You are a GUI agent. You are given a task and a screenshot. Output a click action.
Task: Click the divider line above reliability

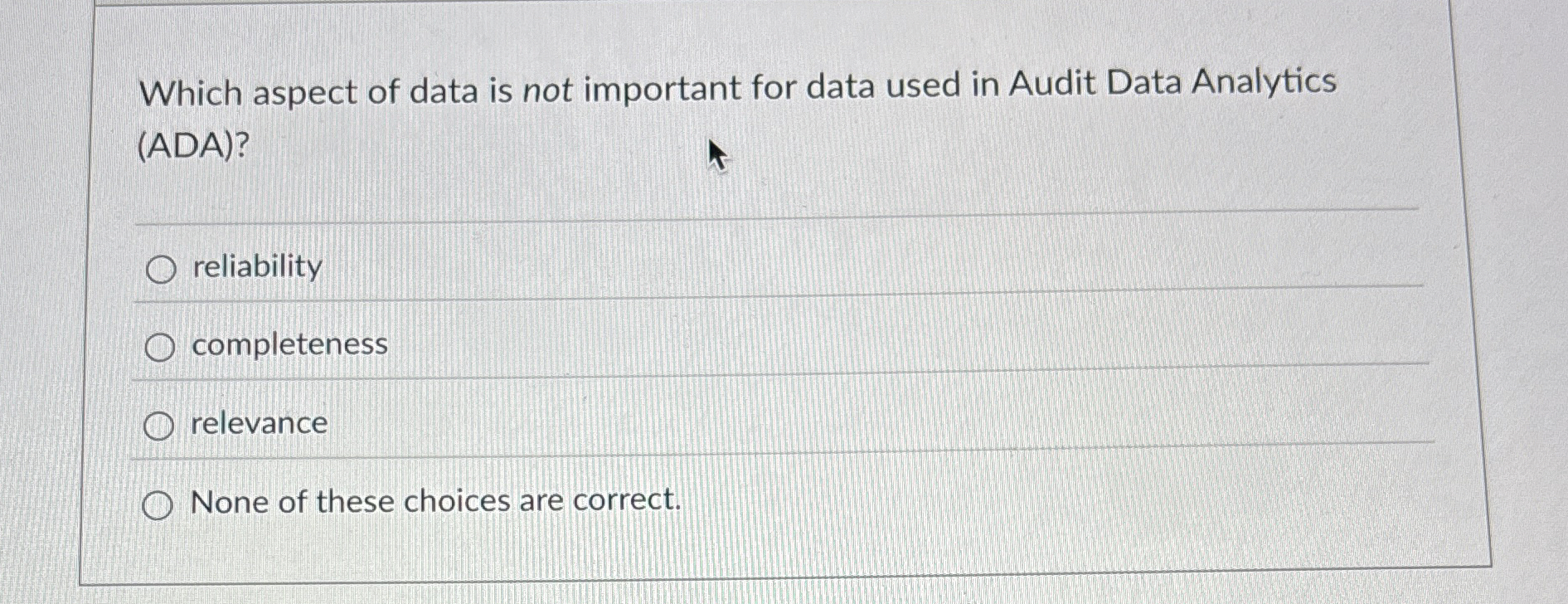pyautogui.click(x=746, y=221)
